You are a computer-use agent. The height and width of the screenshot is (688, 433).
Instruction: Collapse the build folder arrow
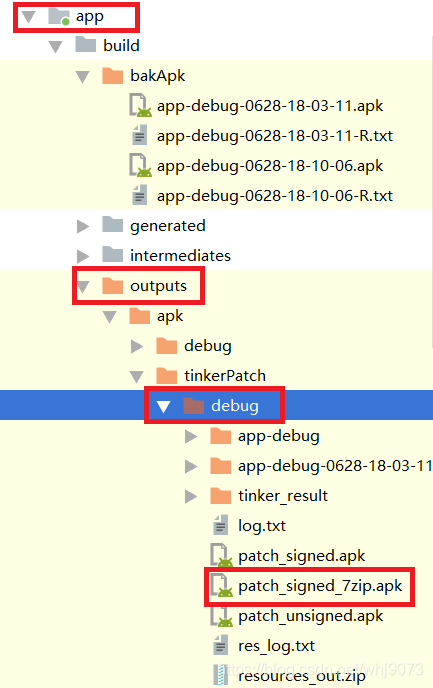coord(55,47)
